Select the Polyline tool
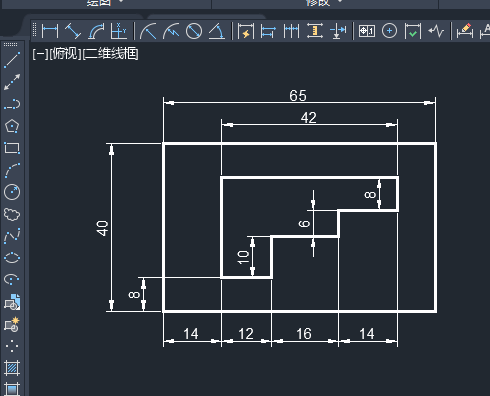This screenshot has width=490, height=396. [x=12, y=104]
